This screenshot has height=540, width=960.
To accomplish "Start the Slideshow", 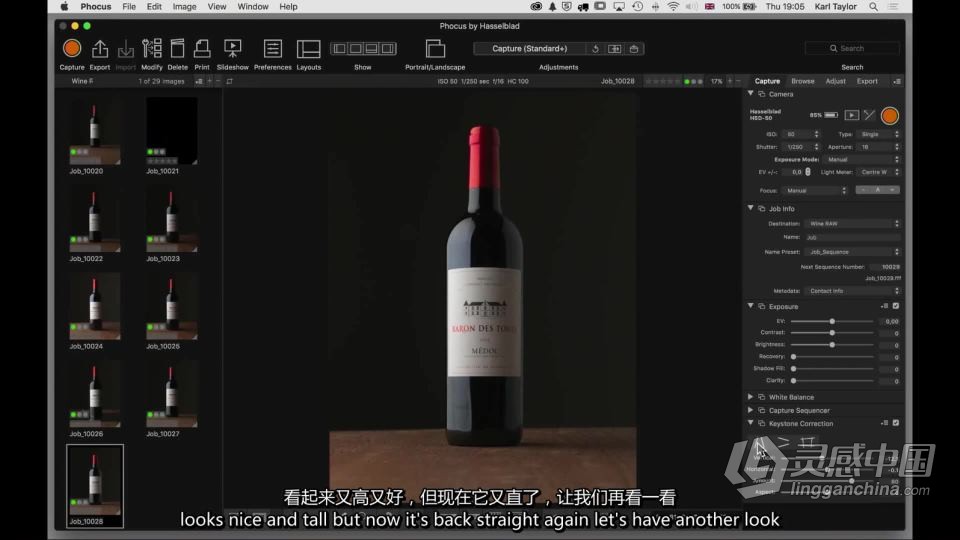I will point(233,48).
